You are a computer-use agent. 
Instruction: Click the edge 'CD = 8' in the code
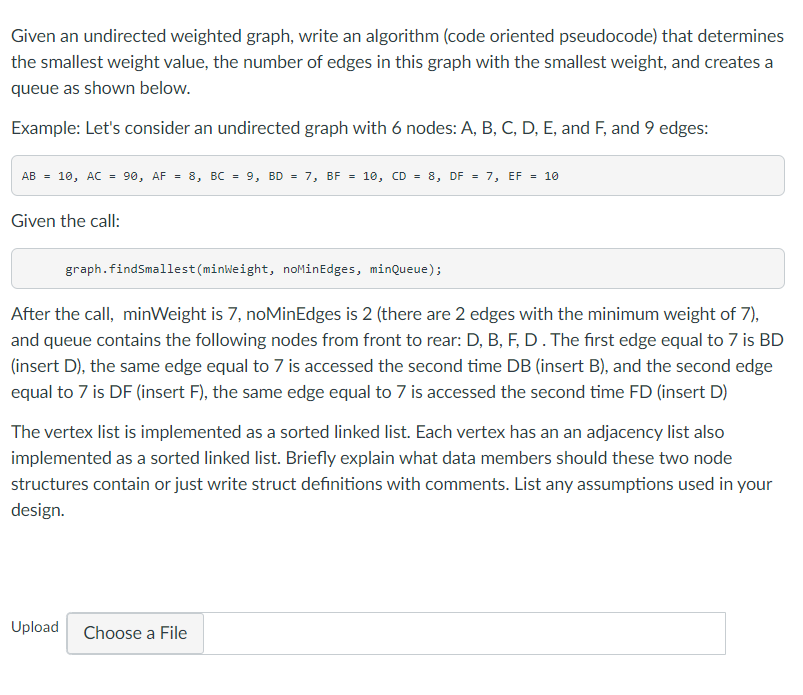415,175
